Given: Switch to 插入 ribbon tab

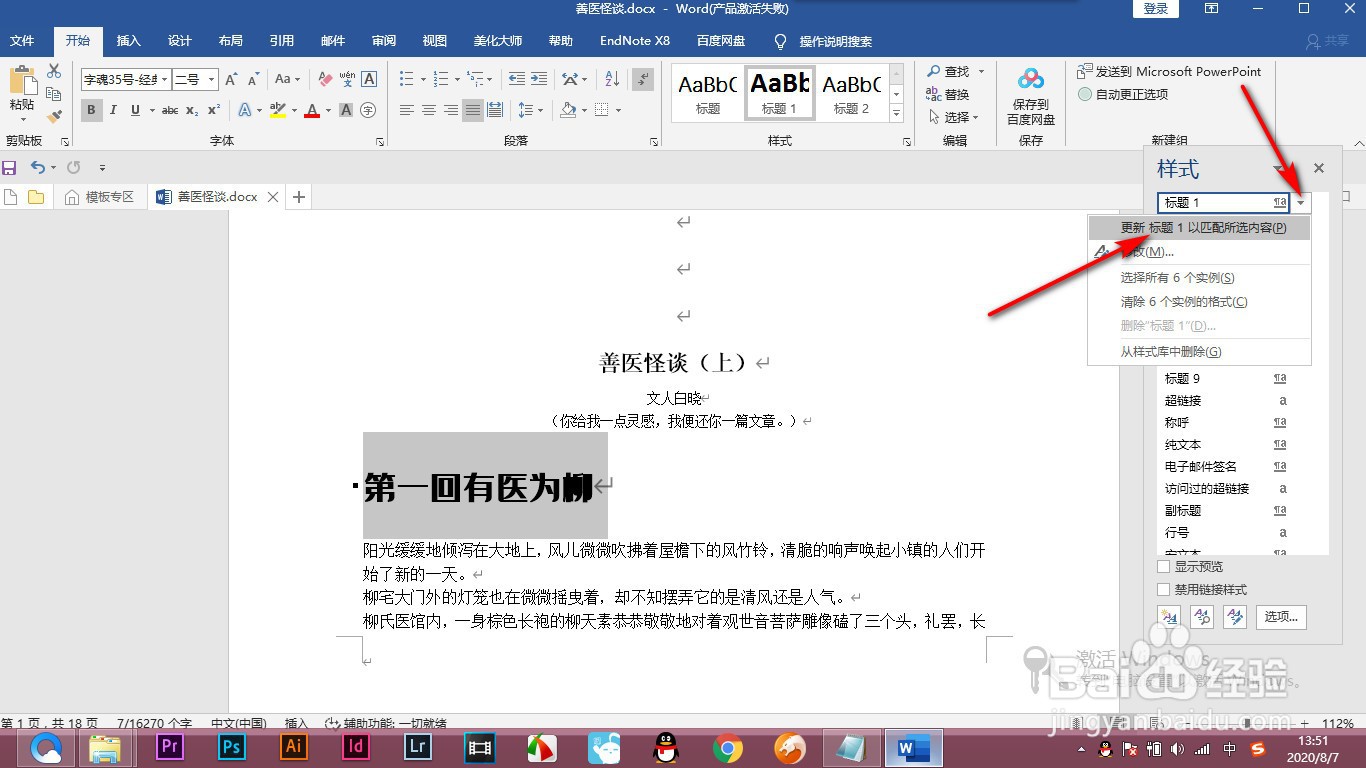Looking at the screenshot, I should click(128, 41).
